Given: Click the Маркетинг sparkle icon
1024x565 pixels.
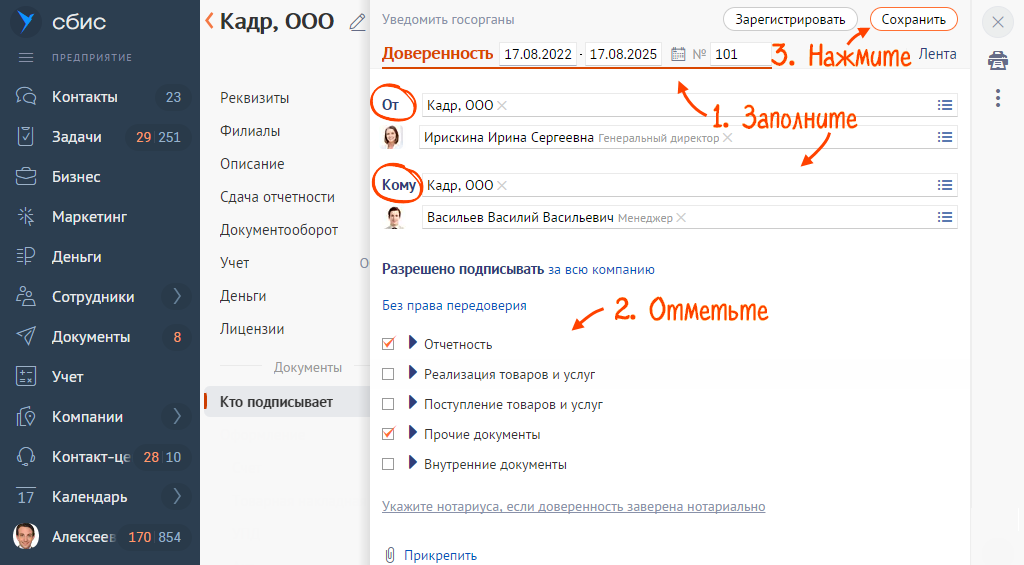Looking at the screenshot, I should tap(26, 216).
